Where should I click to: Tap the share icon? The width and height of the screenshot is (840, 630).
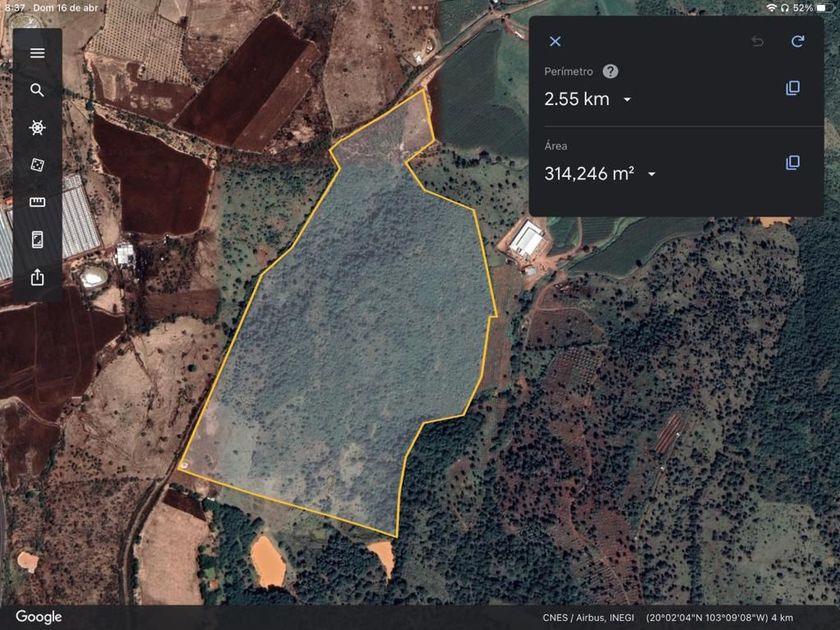tap(37, 277)
